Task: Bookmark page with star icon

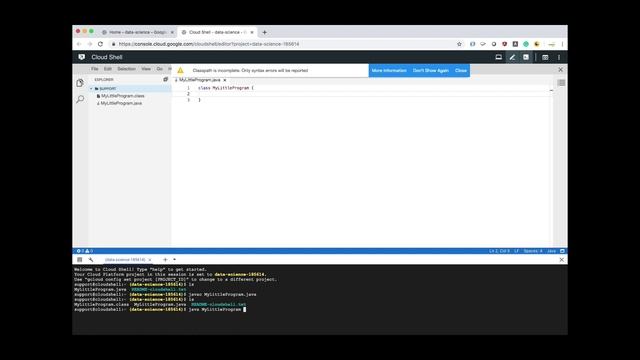Action: point(459,44)
